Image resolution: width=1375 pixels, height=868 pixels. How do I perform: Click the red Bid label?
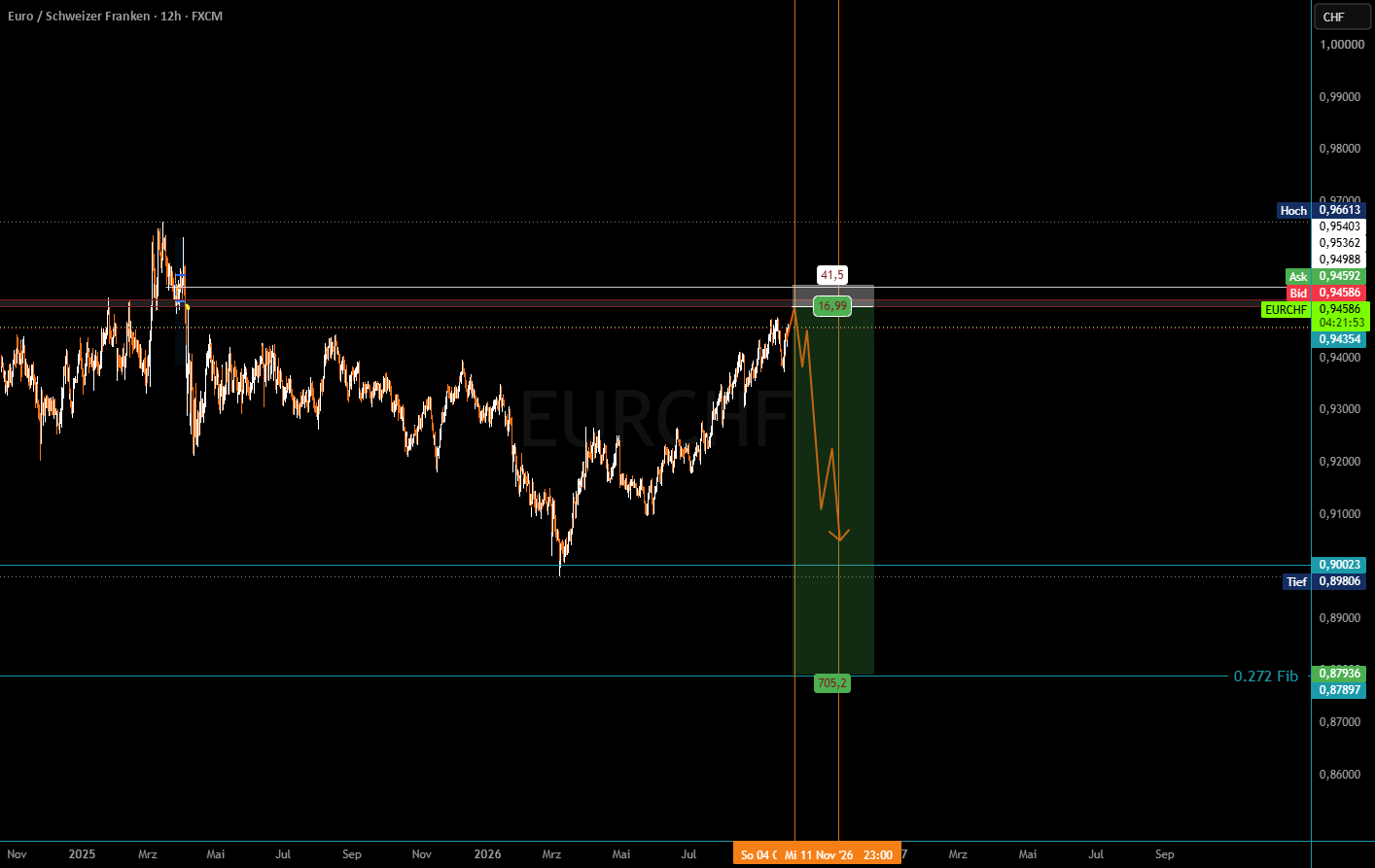pyautogui.click(x=1298, y=293)
